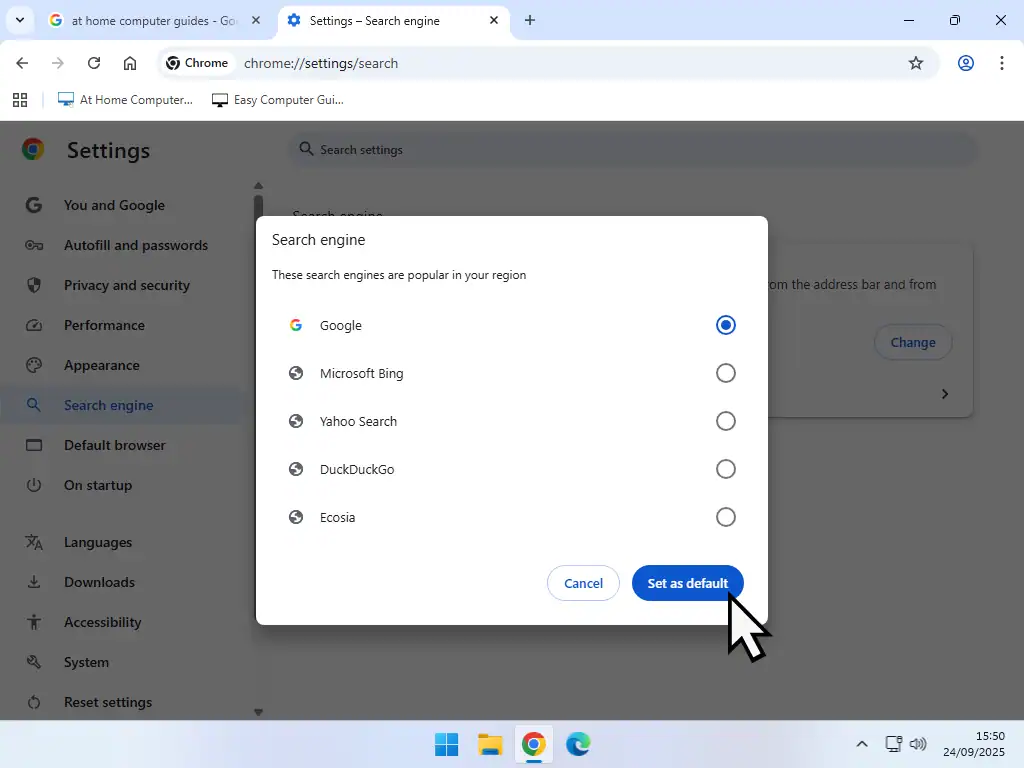The image size is (1024, 768).
Task: Launch Microsoft Edge from the taskbar
Action: 578,744
